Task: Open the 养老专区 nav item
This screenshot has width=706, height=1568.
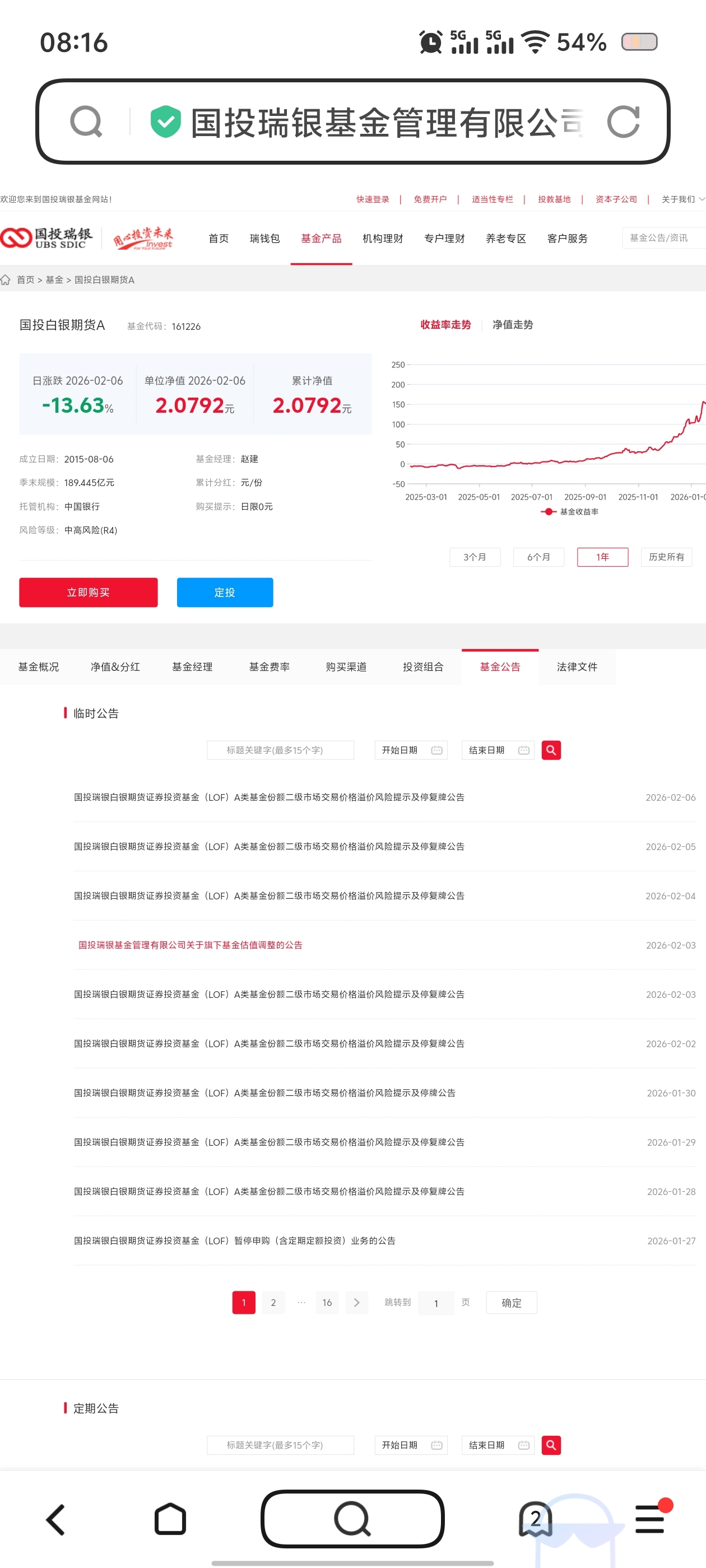Action: click(x=505, y=239)
